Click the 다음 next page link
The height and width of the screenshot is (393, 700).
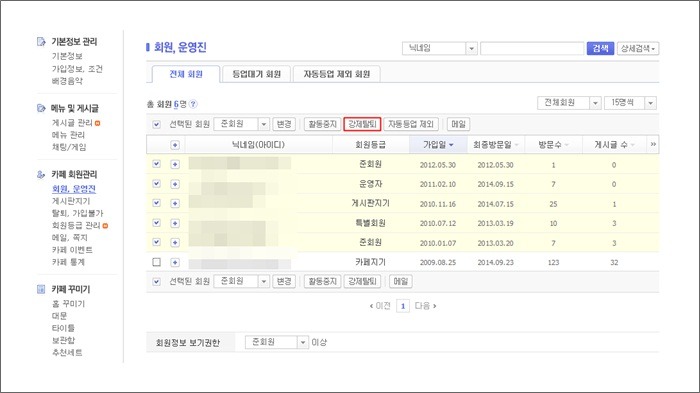[425, 306]
